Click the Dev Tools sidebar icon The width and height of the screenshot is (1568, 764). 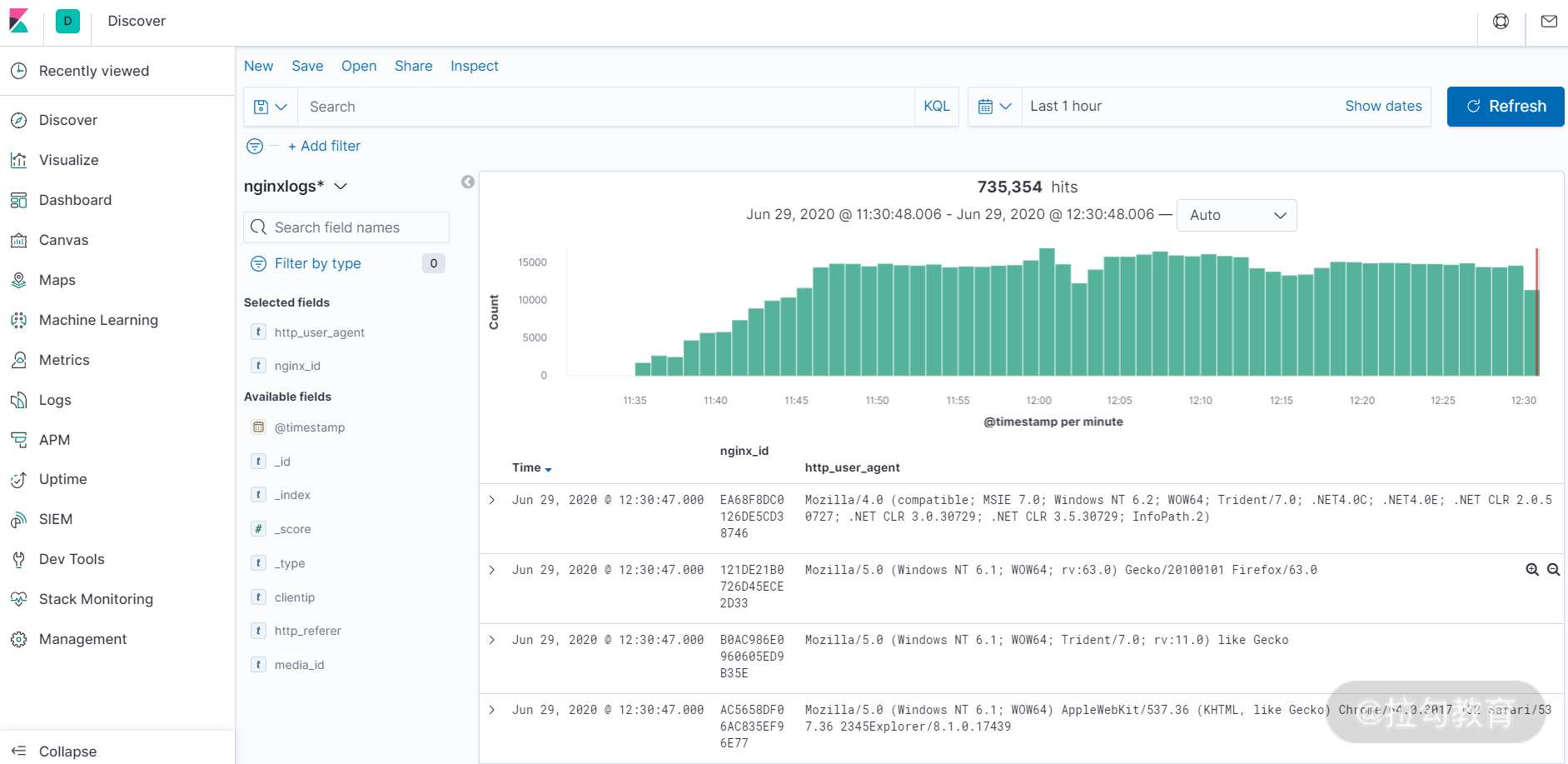[x=19, y=559]
